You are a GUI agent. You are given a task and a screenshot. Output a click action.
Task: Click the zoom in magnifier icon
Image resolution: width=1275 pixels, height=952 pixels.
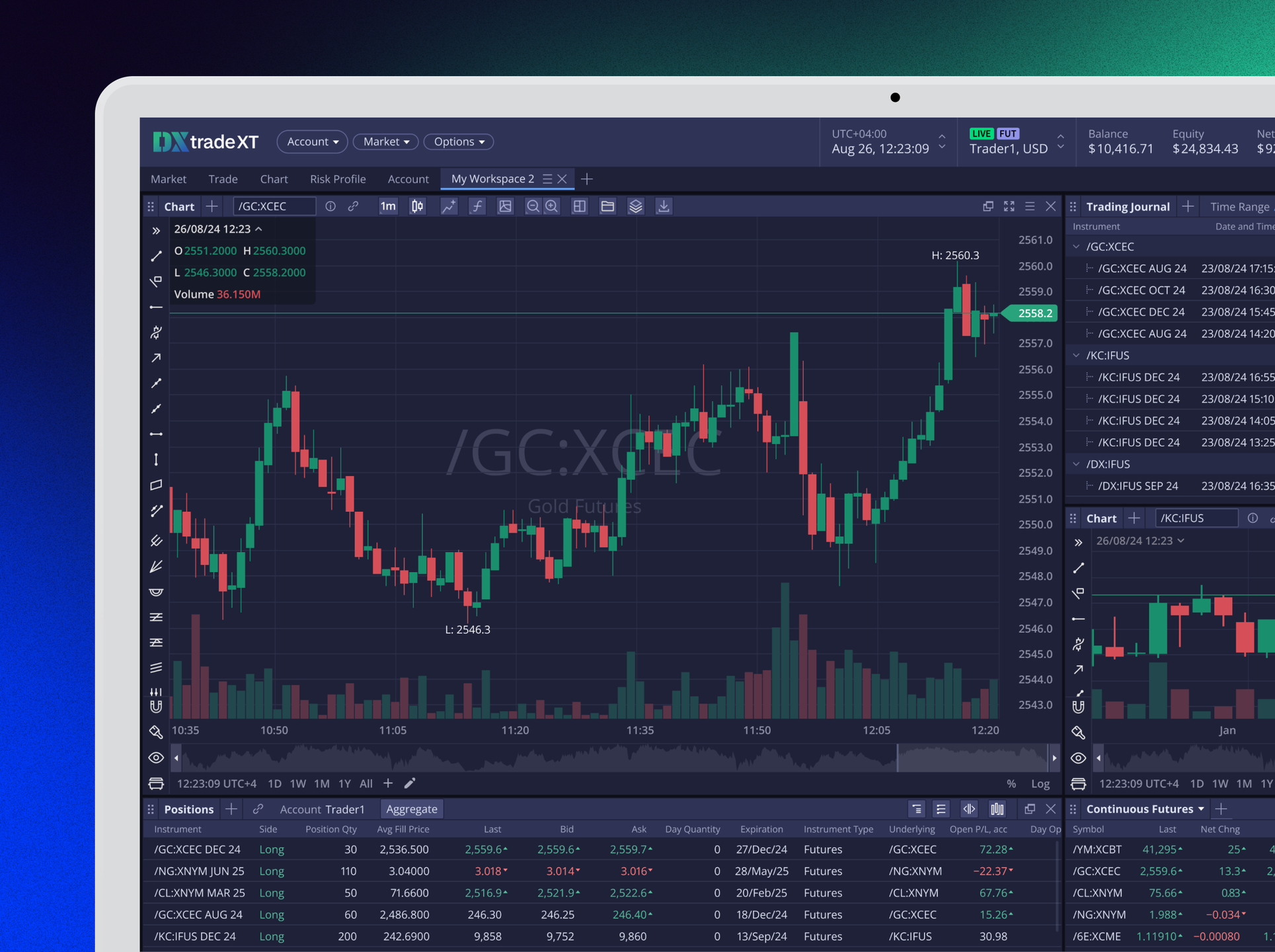pos(552,206)
